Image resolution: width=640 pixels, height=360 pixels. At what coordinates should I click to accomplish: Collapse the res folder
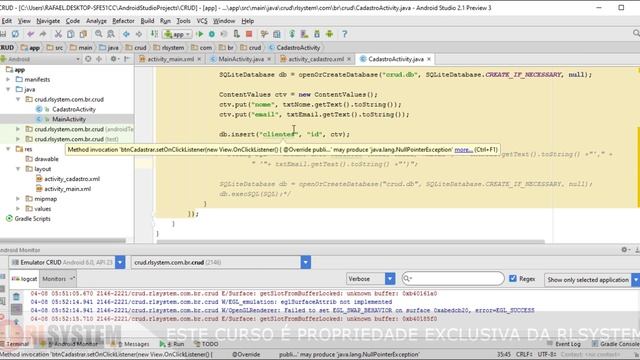click(8, 149)
